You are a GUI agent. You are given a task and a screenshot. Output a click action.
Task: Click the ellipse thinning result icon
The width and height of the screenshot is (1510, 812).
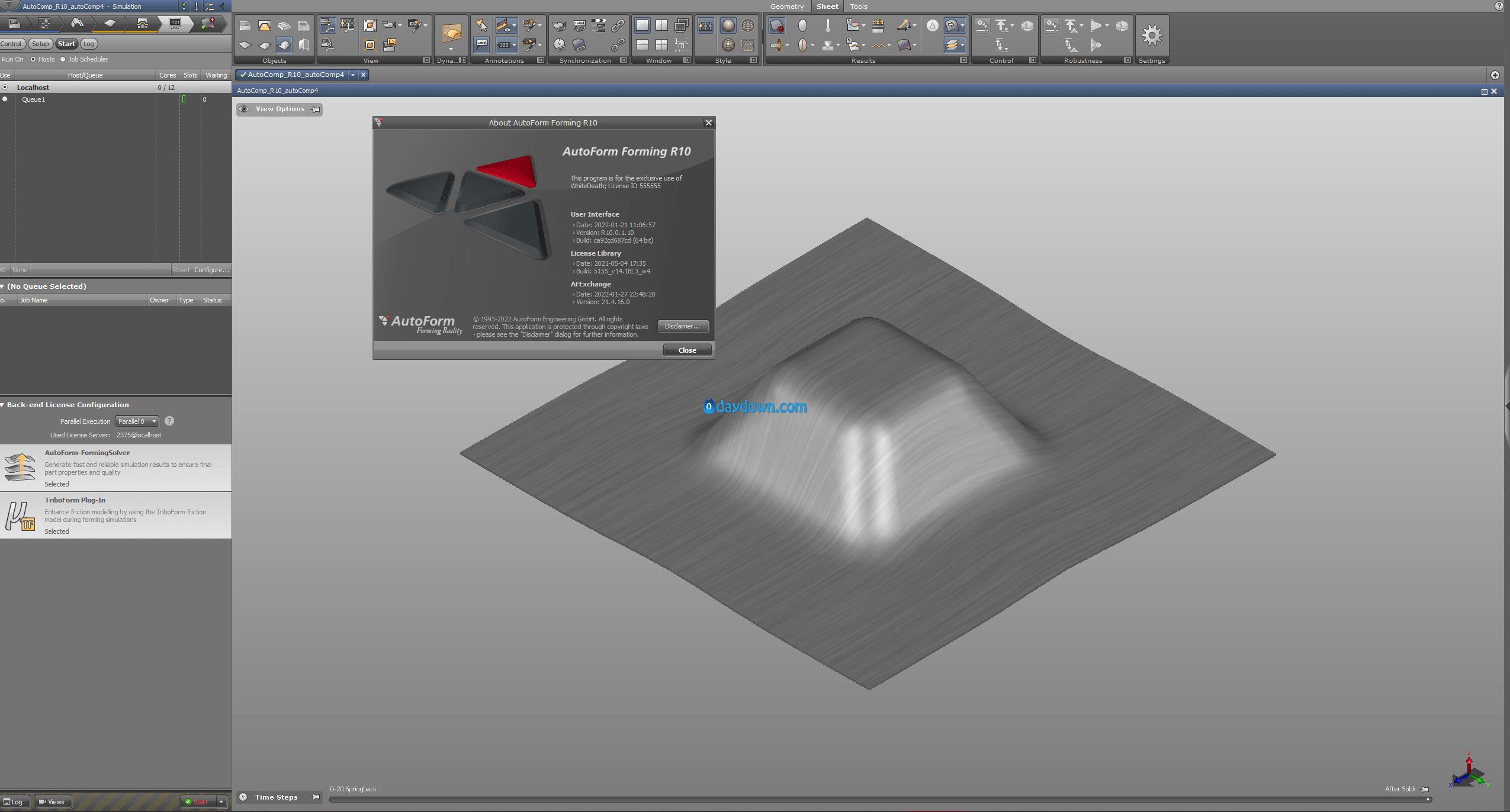(x=802, y=25)
